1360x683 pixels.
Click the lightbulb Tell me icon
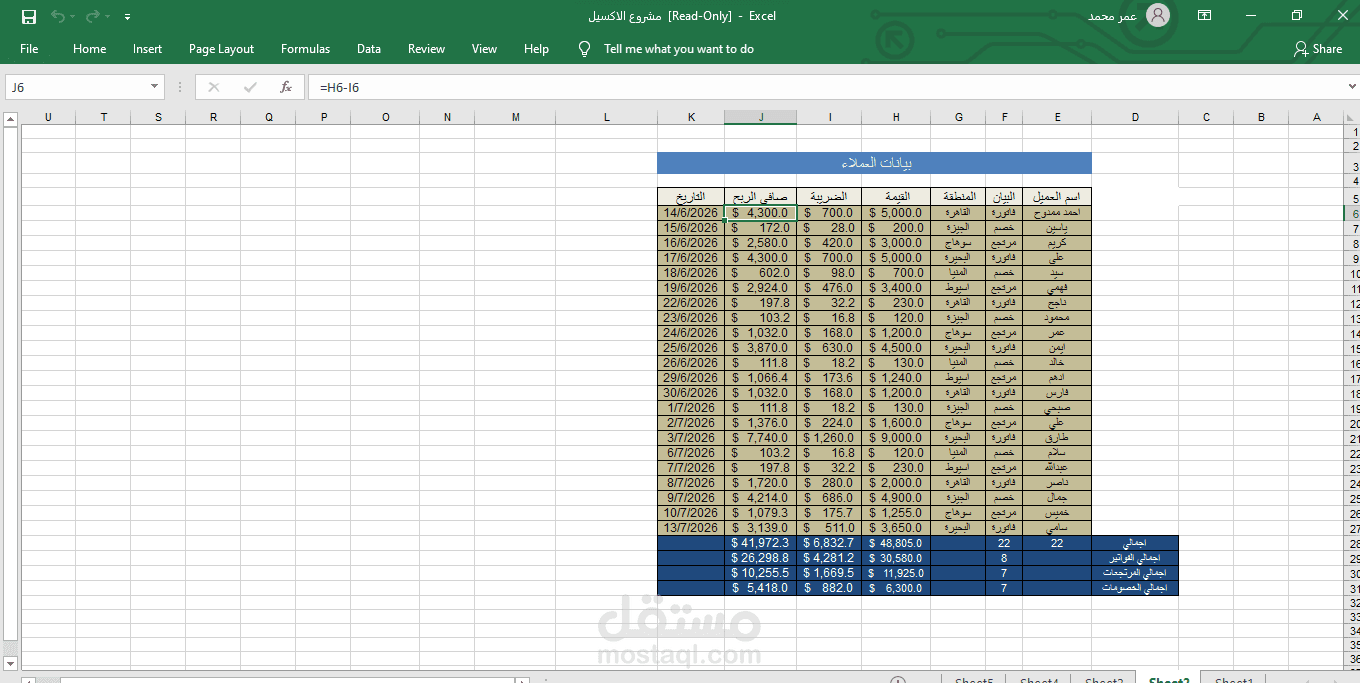[585, 48]
